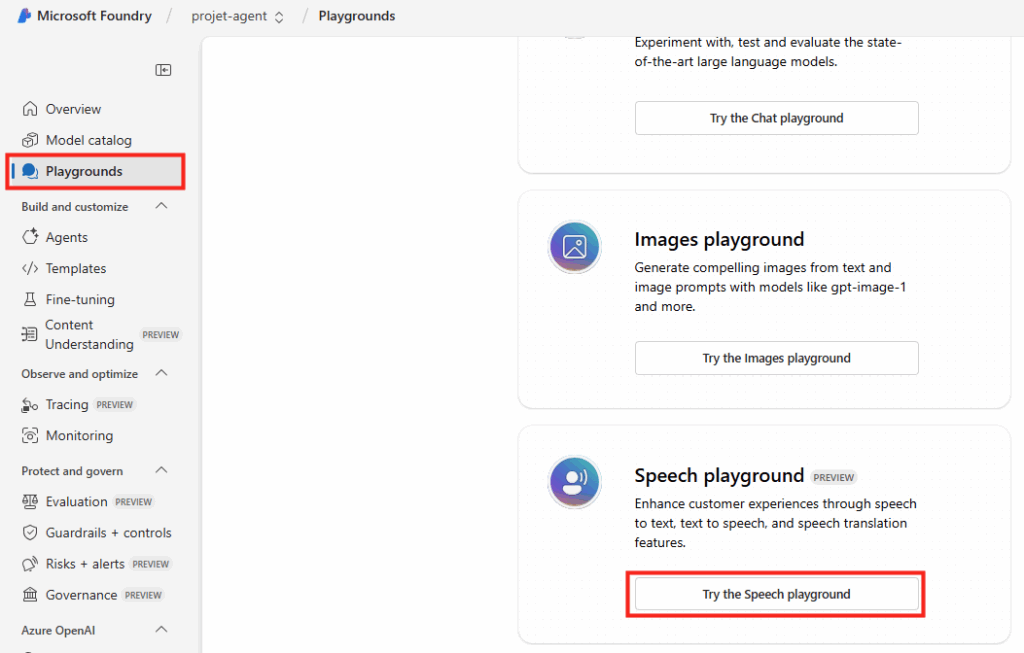Collapse the Observe and optimize section
Screen dimensions: 1024x653
coord(161,373)
